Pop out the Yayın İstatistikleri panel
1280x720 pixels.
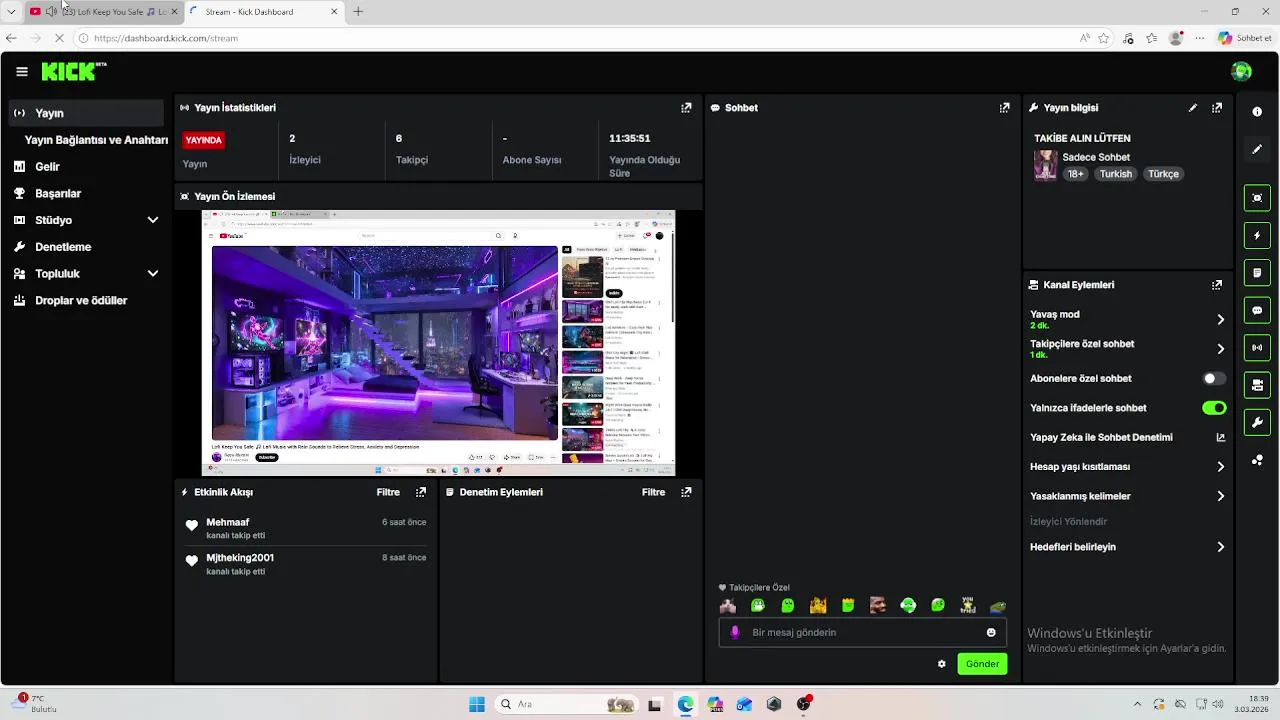[x=686, y=108]
